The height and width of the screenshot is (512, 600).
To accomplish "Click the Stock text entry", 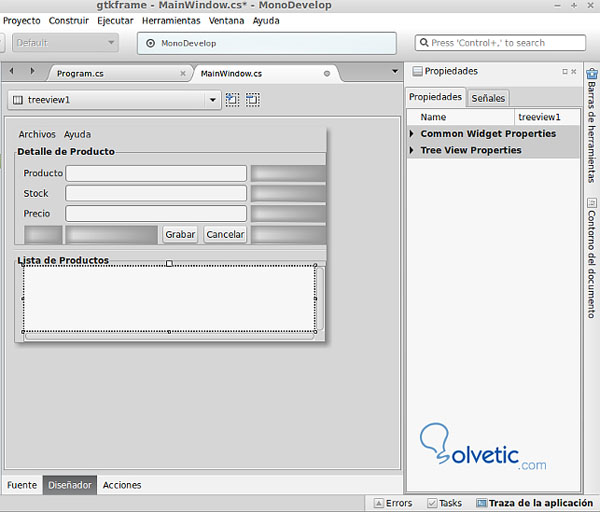I will 156,193.
